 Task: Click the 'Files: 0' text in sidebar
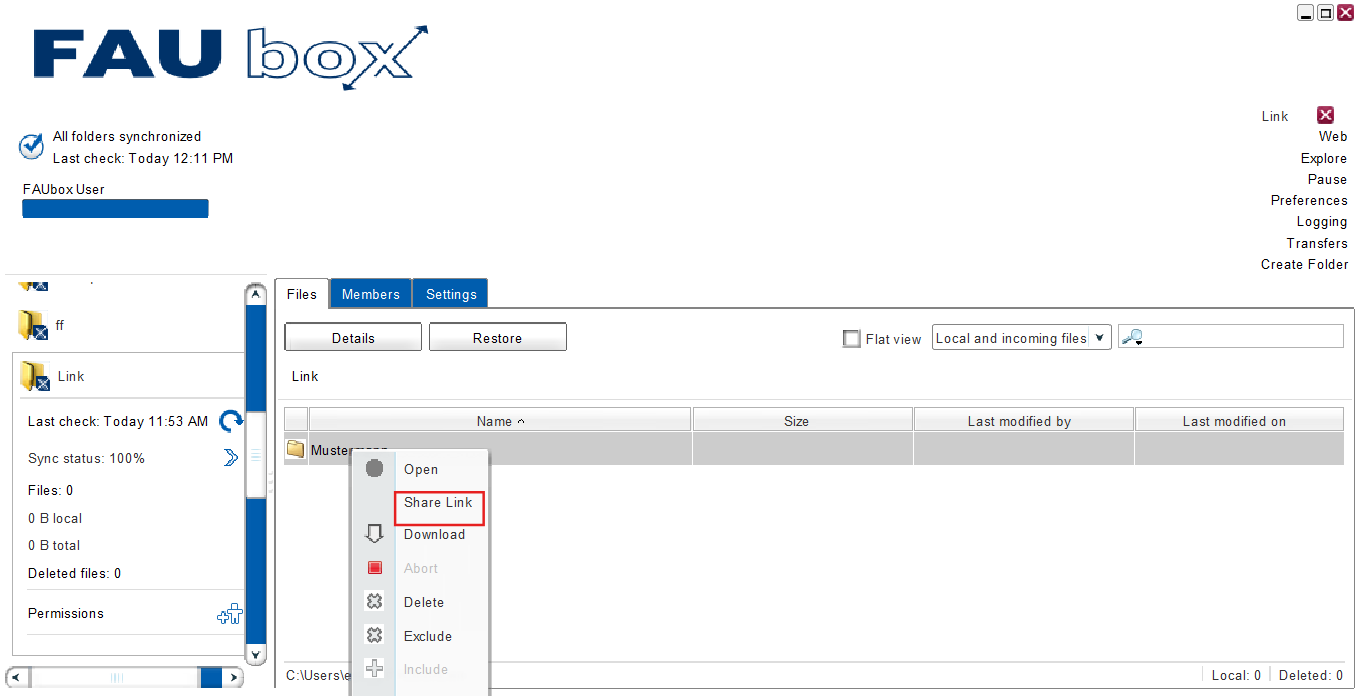[50, 490]
